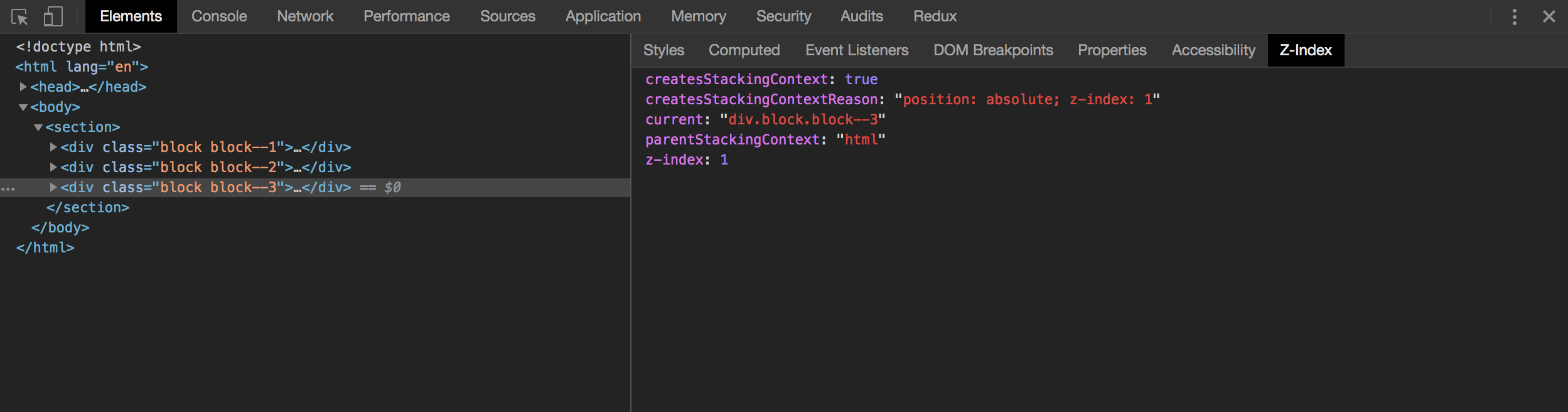This screenshot has height=412, width=1568.
Task: Click the current value div.block.block--3
Action: pyautogui.click(x=802, y=119)
